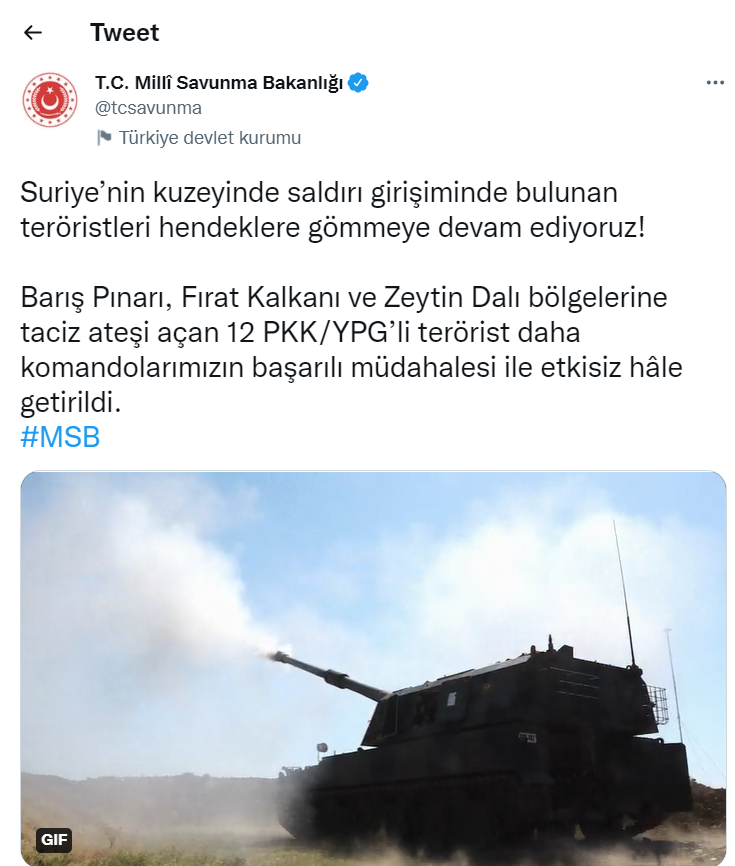The height and width of the screenshot is (866, 735).
Task: Click the tweet text about Suriye'nin kuzeyinde
Action: point(332,210)
